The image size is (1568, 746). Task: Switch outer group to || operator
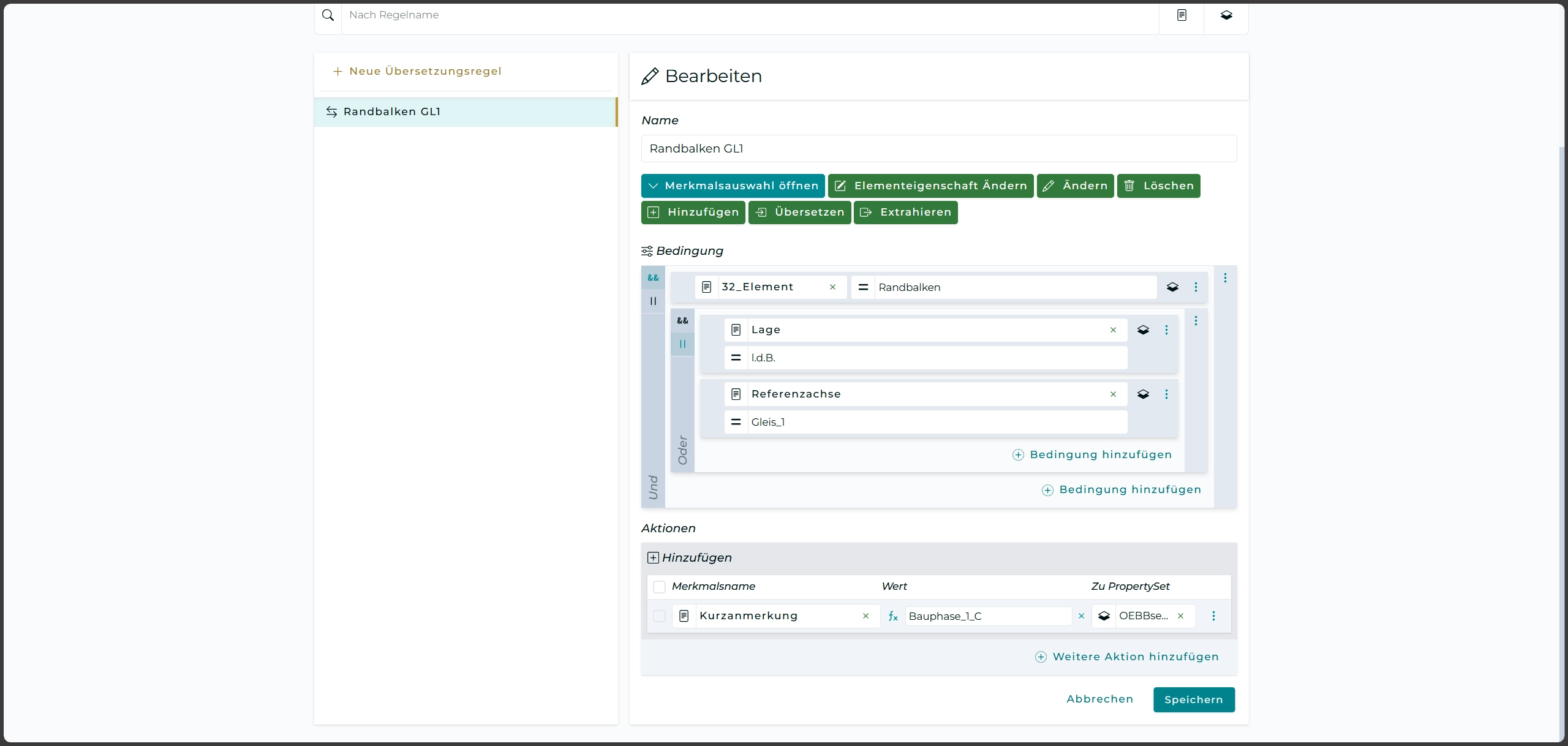pyautogui.click(x=653, y=301)
